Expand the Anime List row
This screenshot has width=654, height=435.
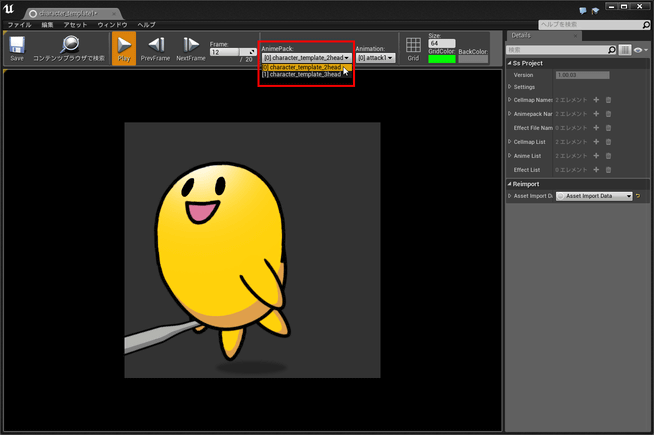(510, 156)
